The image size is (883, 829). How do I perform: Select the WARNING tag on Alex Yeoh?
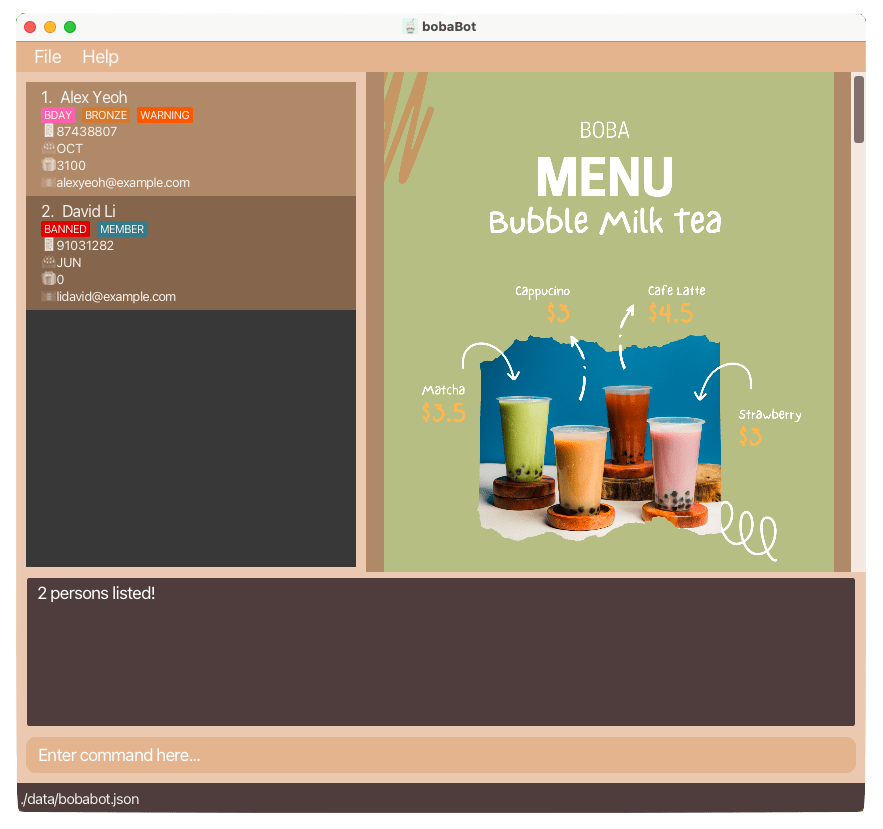[164, 115]
